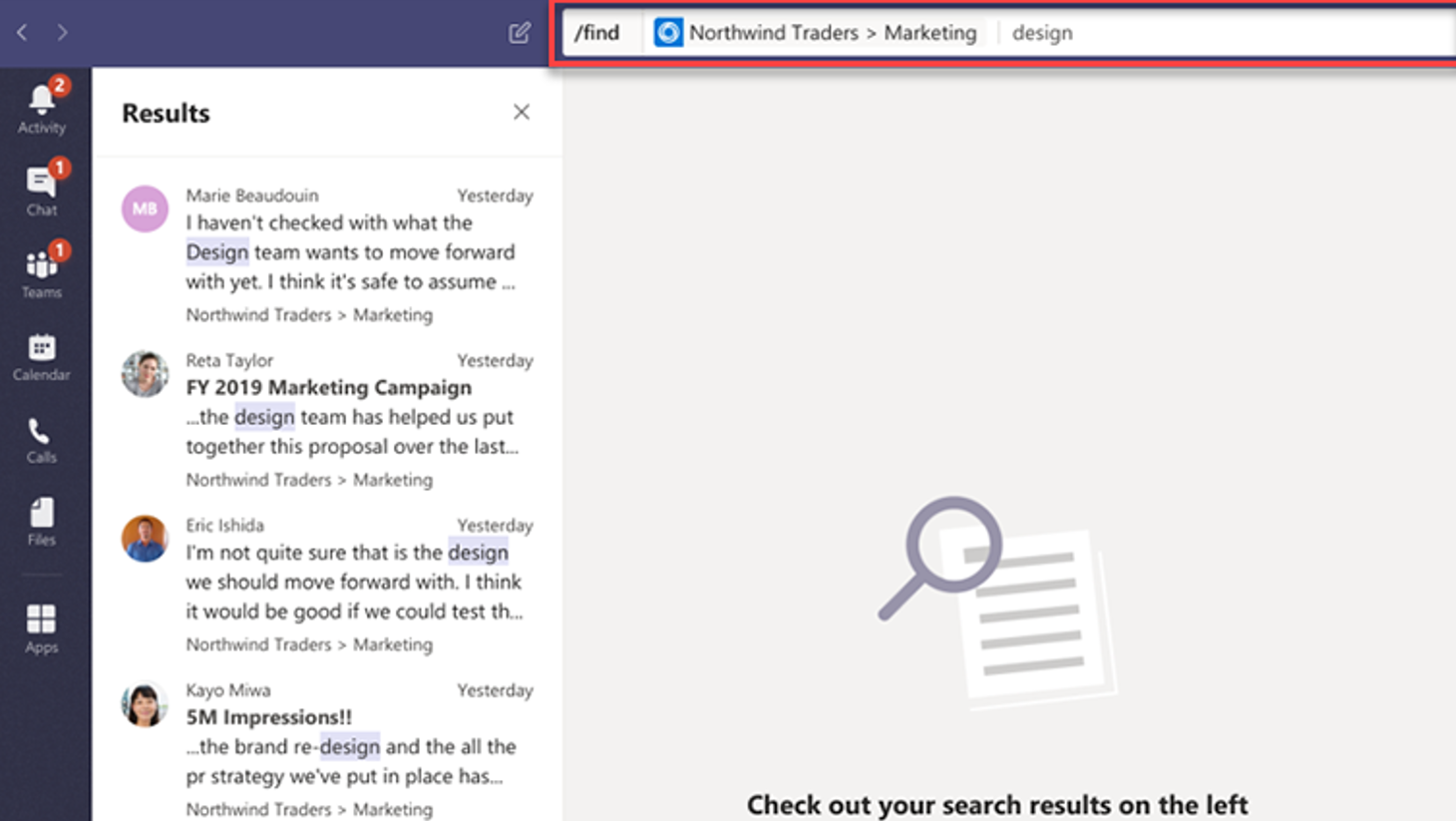Image resolution: width=1456 pixels, height=821 pixels.
Task: Open Eric Ishida's message result
Action: pos(327,584)
